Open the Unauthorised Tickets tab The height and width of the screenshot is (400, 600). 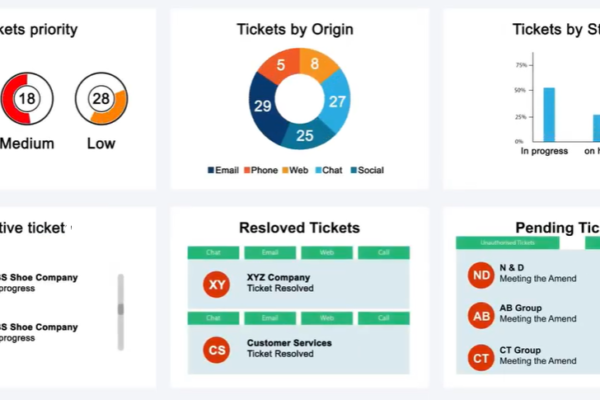507,243
